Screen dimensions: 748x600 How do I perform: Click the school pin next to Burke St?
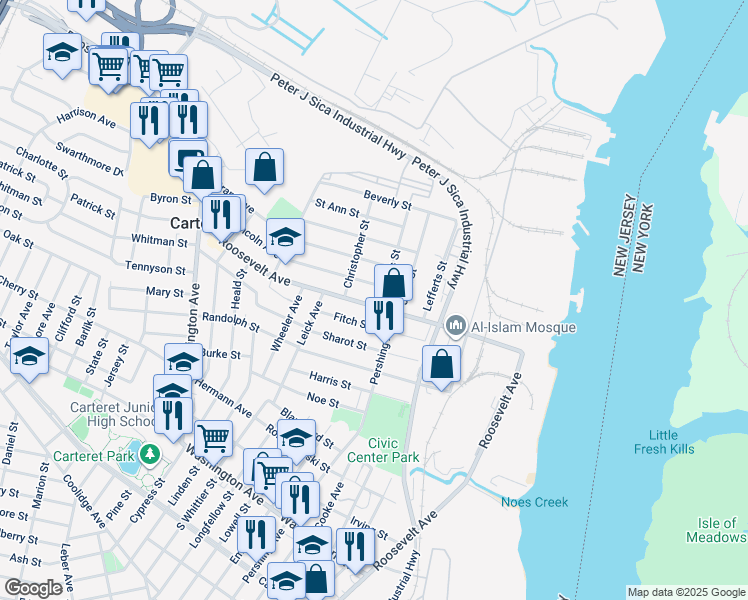click(x=184, y=362)
